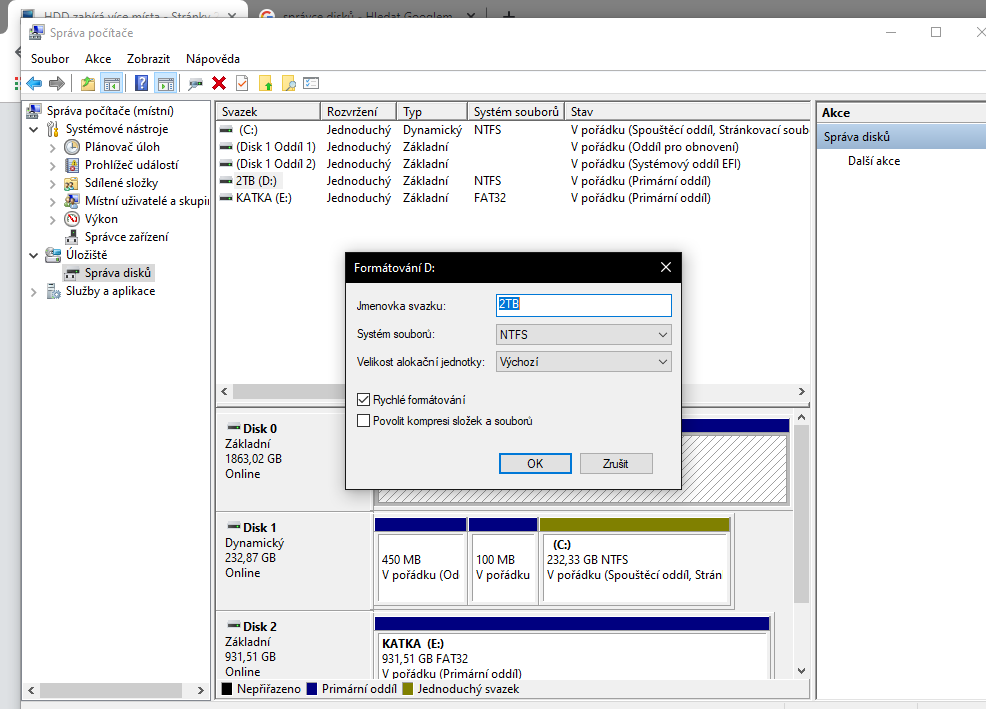This screenshot has height=709, width=986.
Task: Open the Systém souborů NTFS dropdown
Action: point(583,335)
